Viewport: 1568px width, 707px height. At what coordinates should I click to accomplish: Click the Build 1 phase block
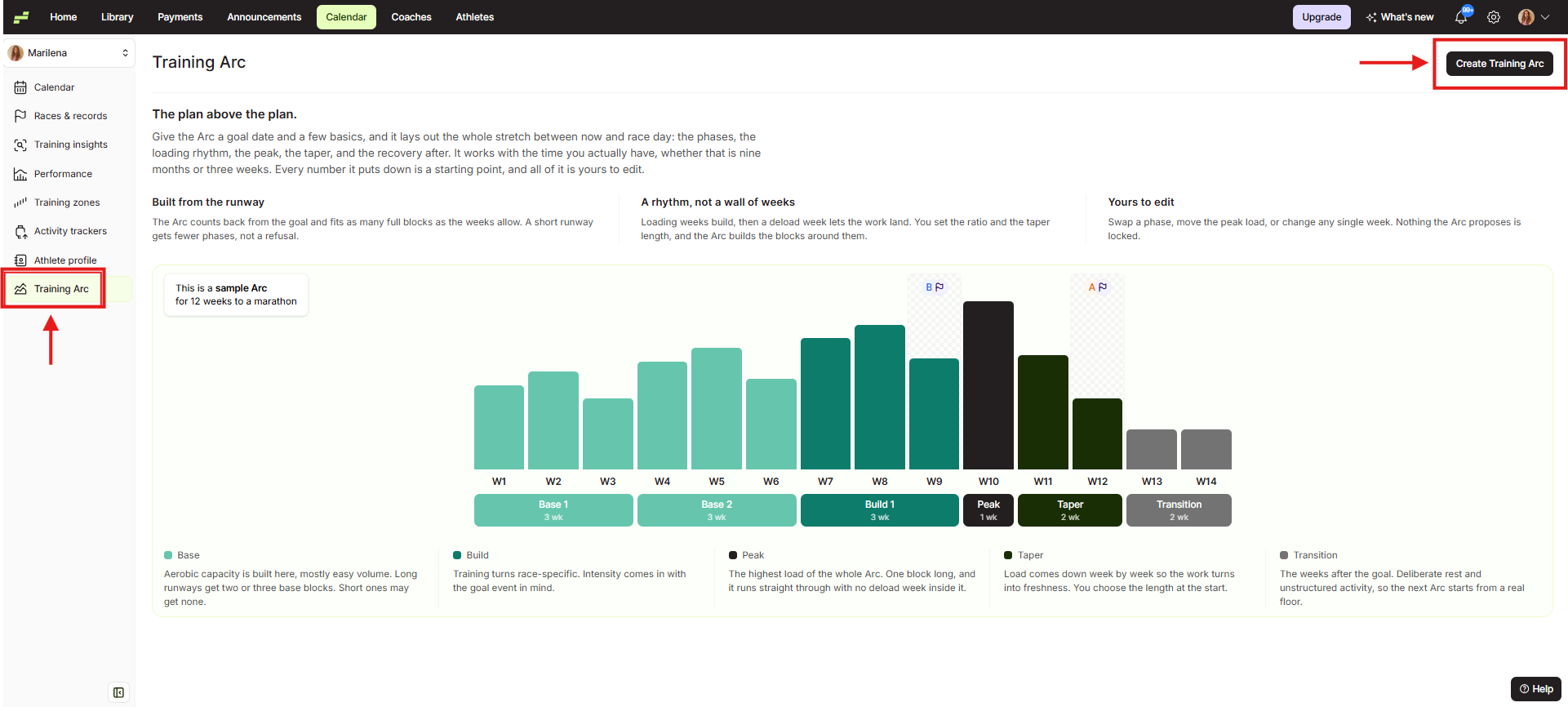coord(880,510)
